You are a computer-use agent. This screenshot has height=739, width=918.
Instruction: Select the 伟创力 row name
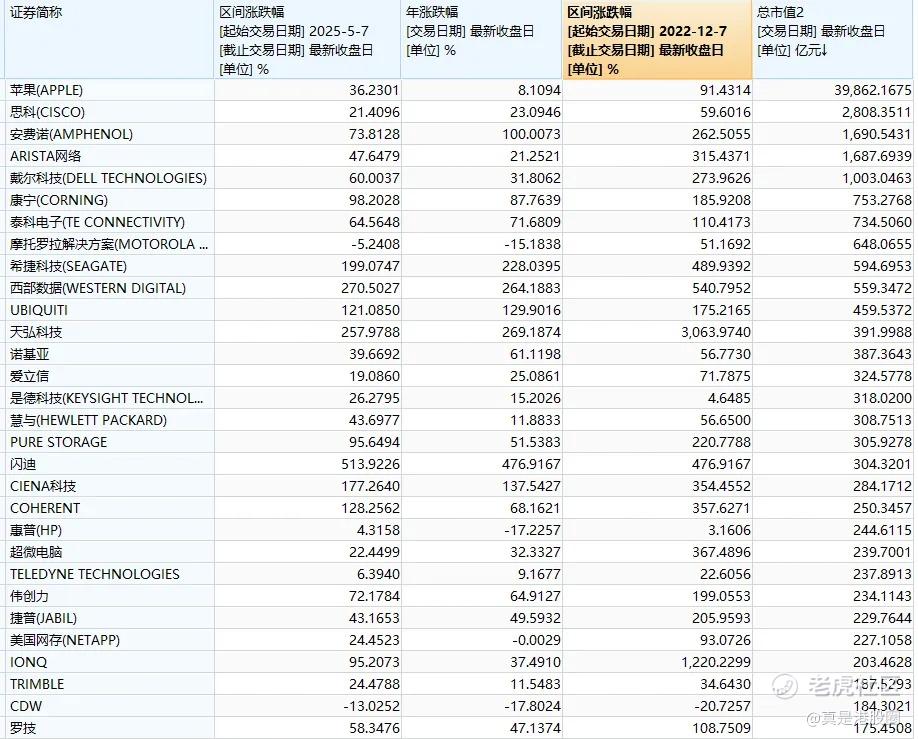point(29,596)
